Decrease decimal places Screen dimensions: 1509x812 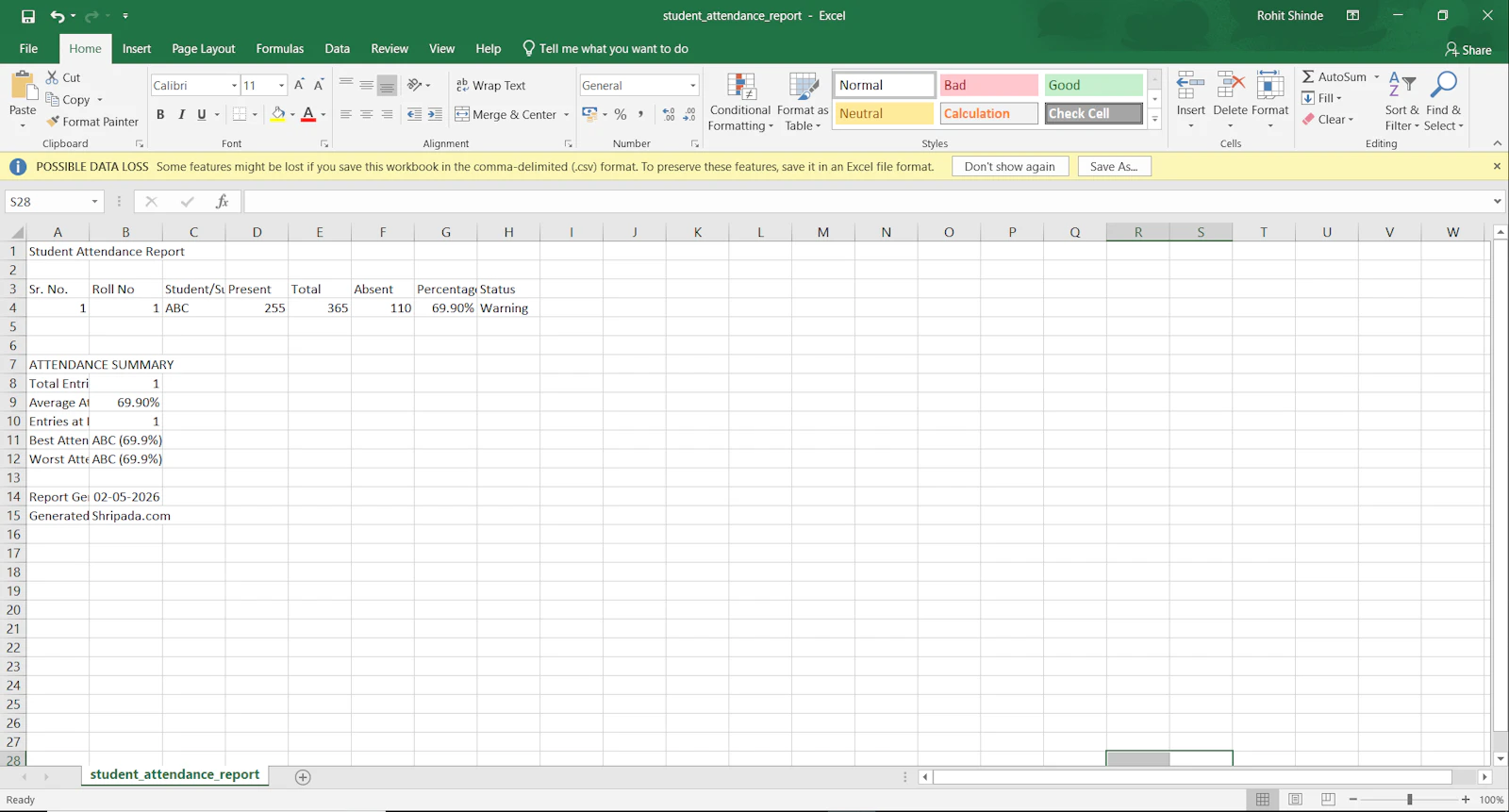click(x=689, y=114)
